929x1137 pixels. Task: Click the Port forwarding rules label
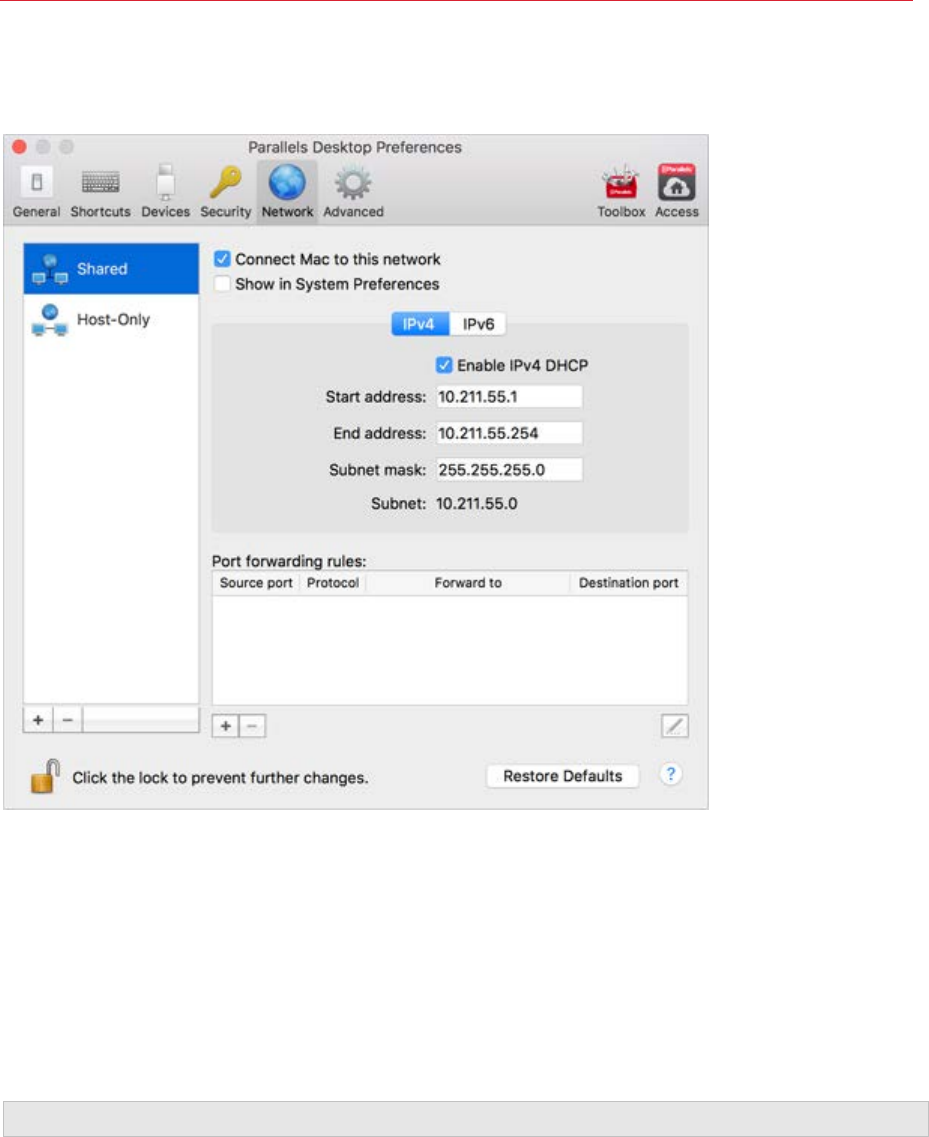tap(289, 561)
